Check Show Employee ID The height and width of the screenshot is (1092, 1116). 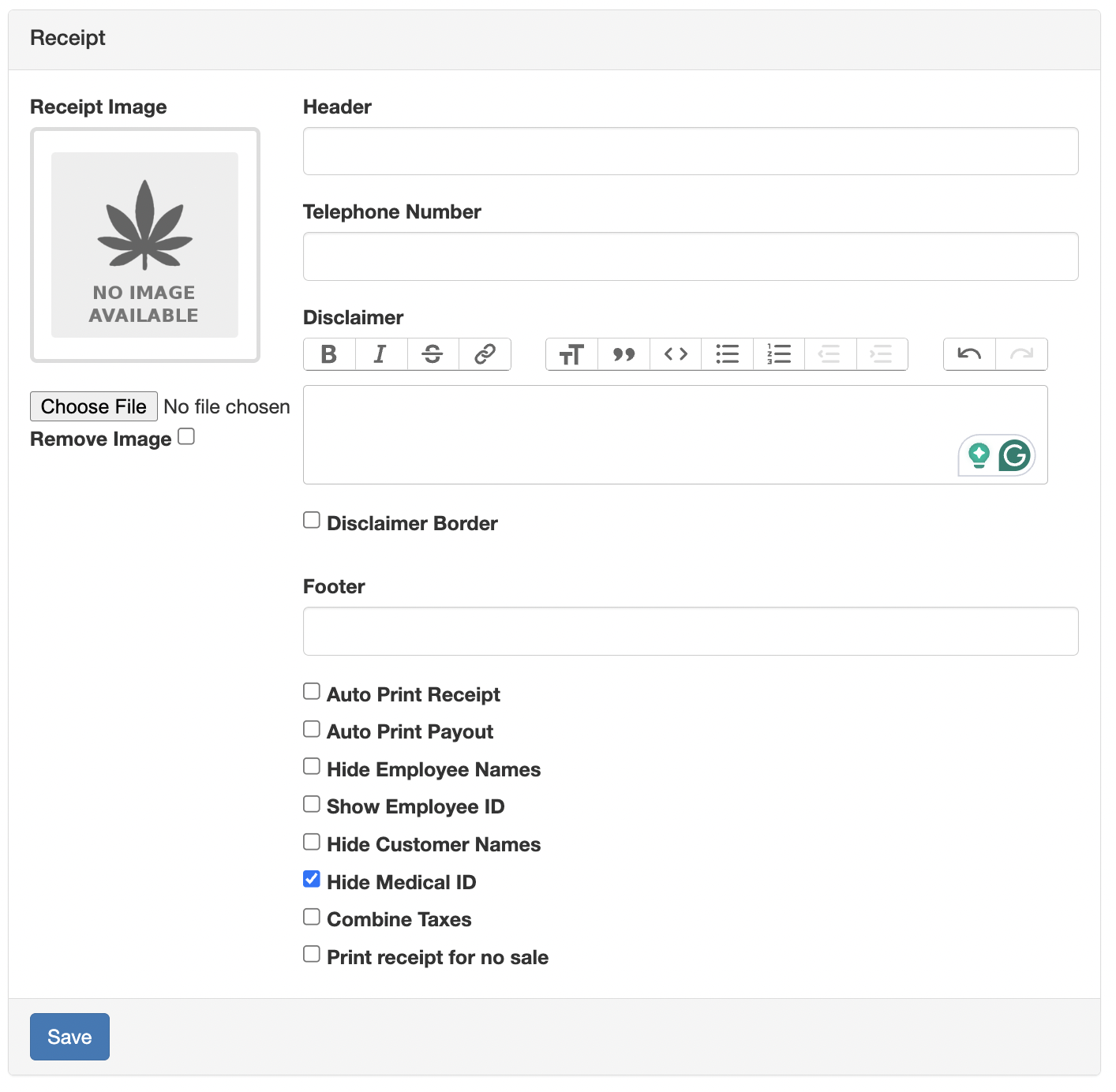[x=312, y=803]
